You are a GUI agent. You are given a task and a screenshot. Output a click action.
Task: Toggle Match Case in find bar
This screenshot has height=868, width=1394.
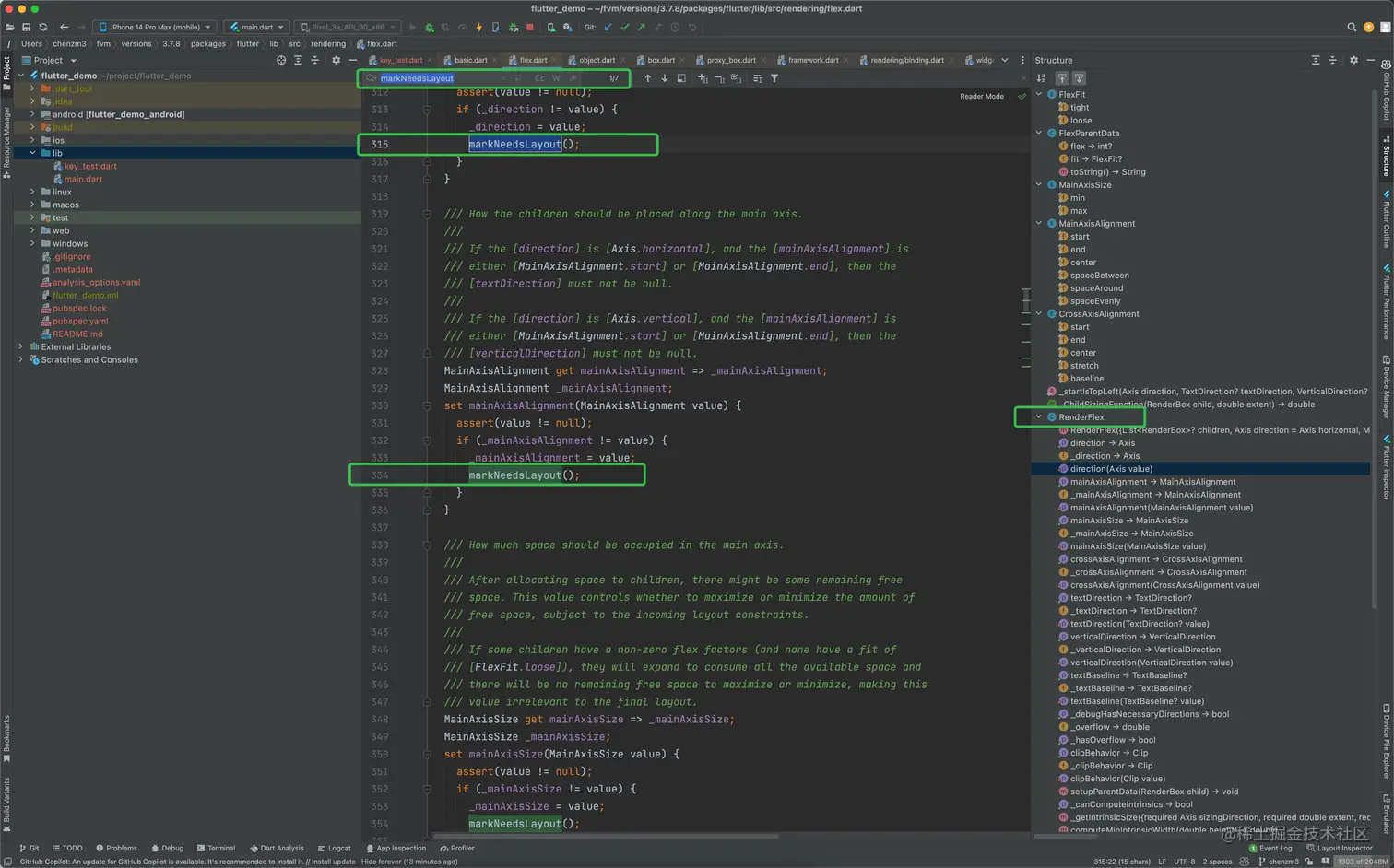[x=539, y=78]
